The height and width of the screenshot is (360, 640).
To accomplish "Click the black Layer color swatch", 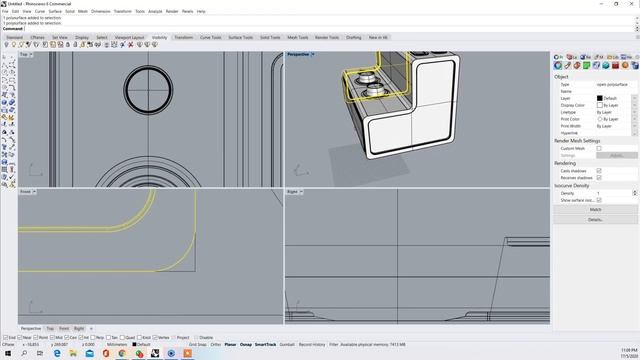I will [x=600, y=98].
